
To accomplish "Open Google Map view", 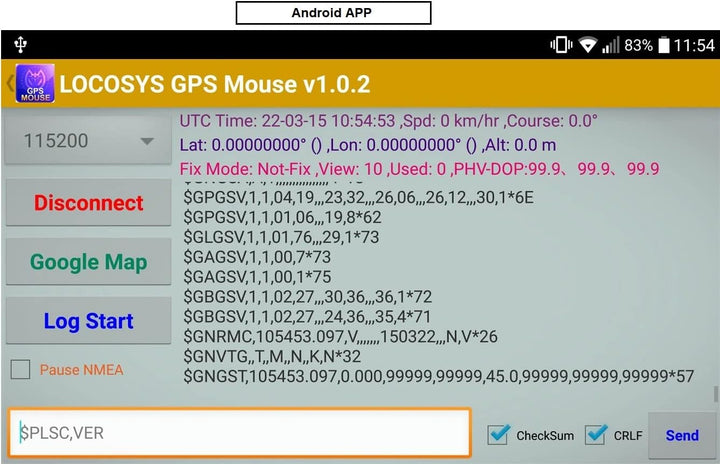I will (89, 262).
